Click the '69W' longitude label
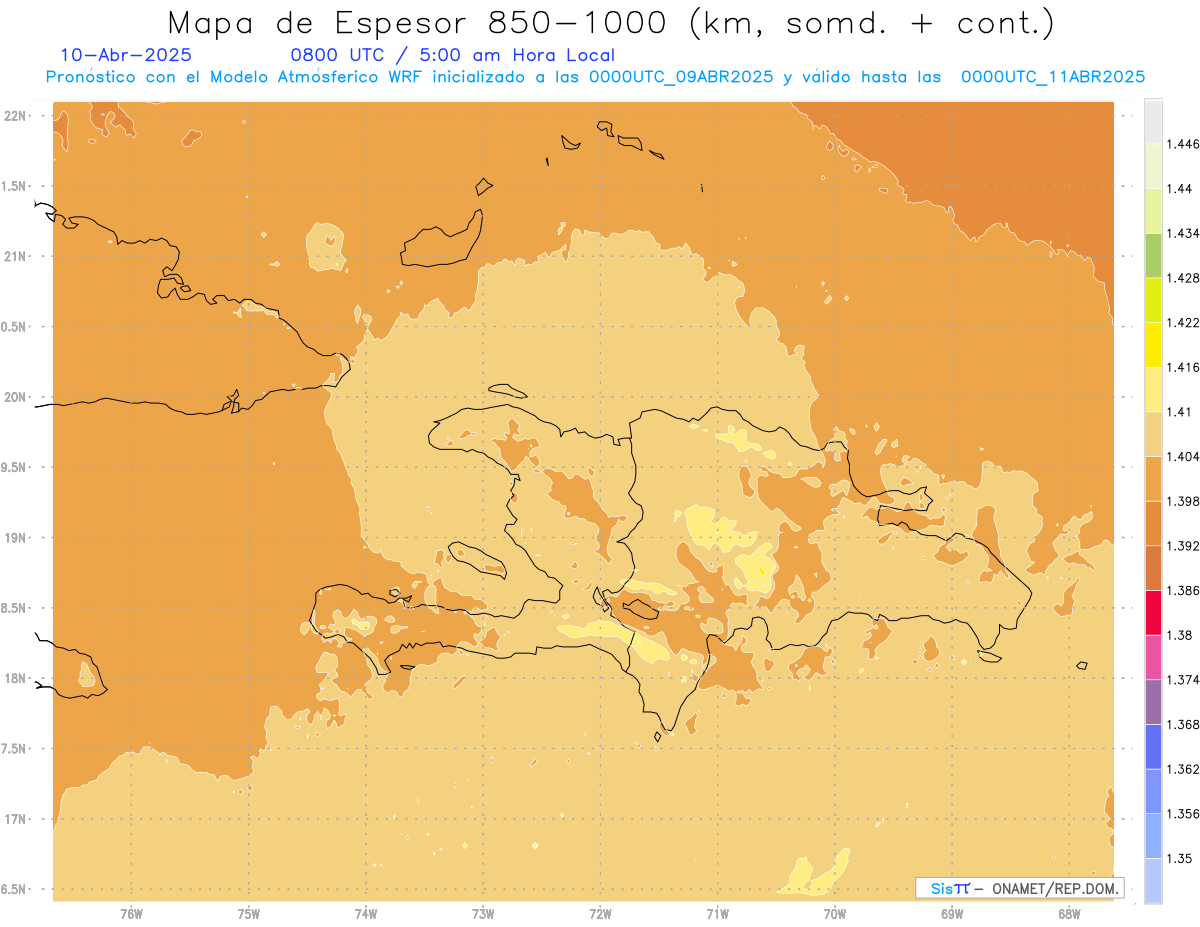The width and height of the screenshot is (1200, 927). [952, 914]
